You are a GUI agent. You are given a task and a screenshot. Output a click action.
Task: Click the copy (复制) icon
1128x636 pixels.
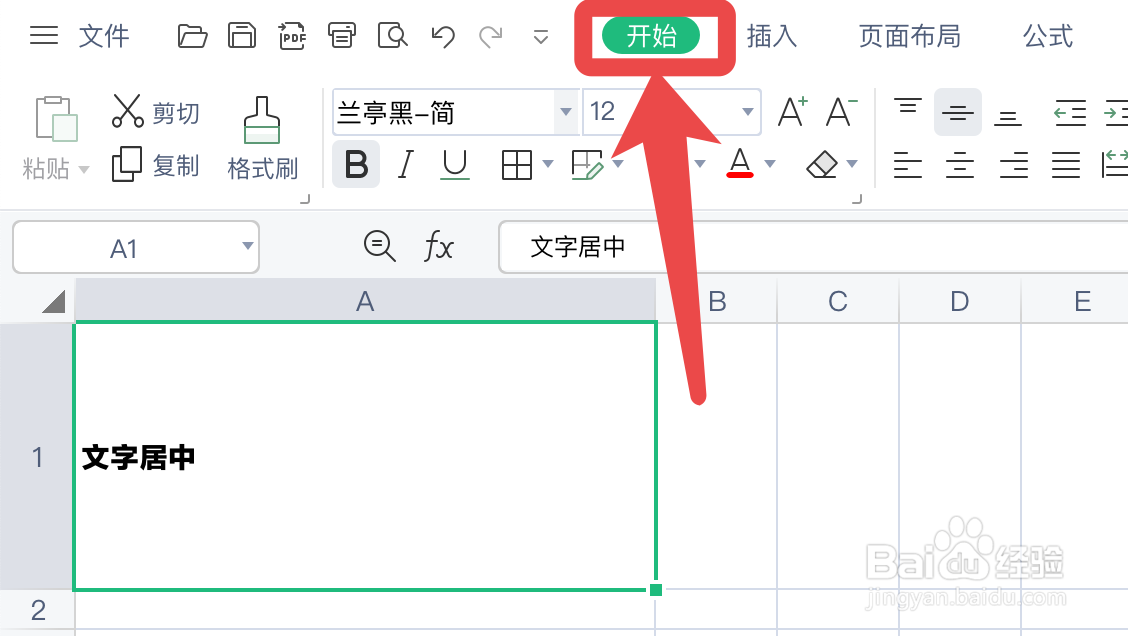(x=129, y=165)
